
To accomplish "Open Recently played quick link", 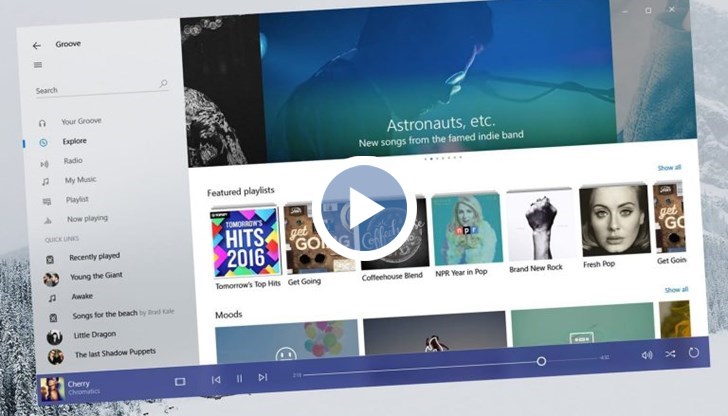I will 93,257.
